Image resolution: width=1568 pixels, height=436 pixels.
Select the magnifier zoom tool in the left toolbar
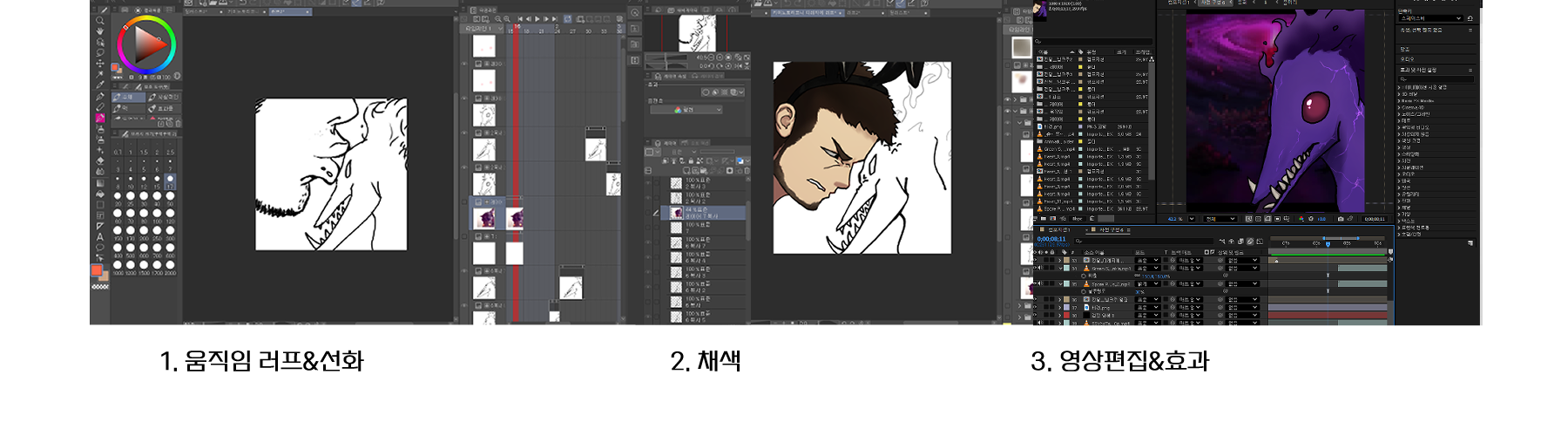click(100, 20)
